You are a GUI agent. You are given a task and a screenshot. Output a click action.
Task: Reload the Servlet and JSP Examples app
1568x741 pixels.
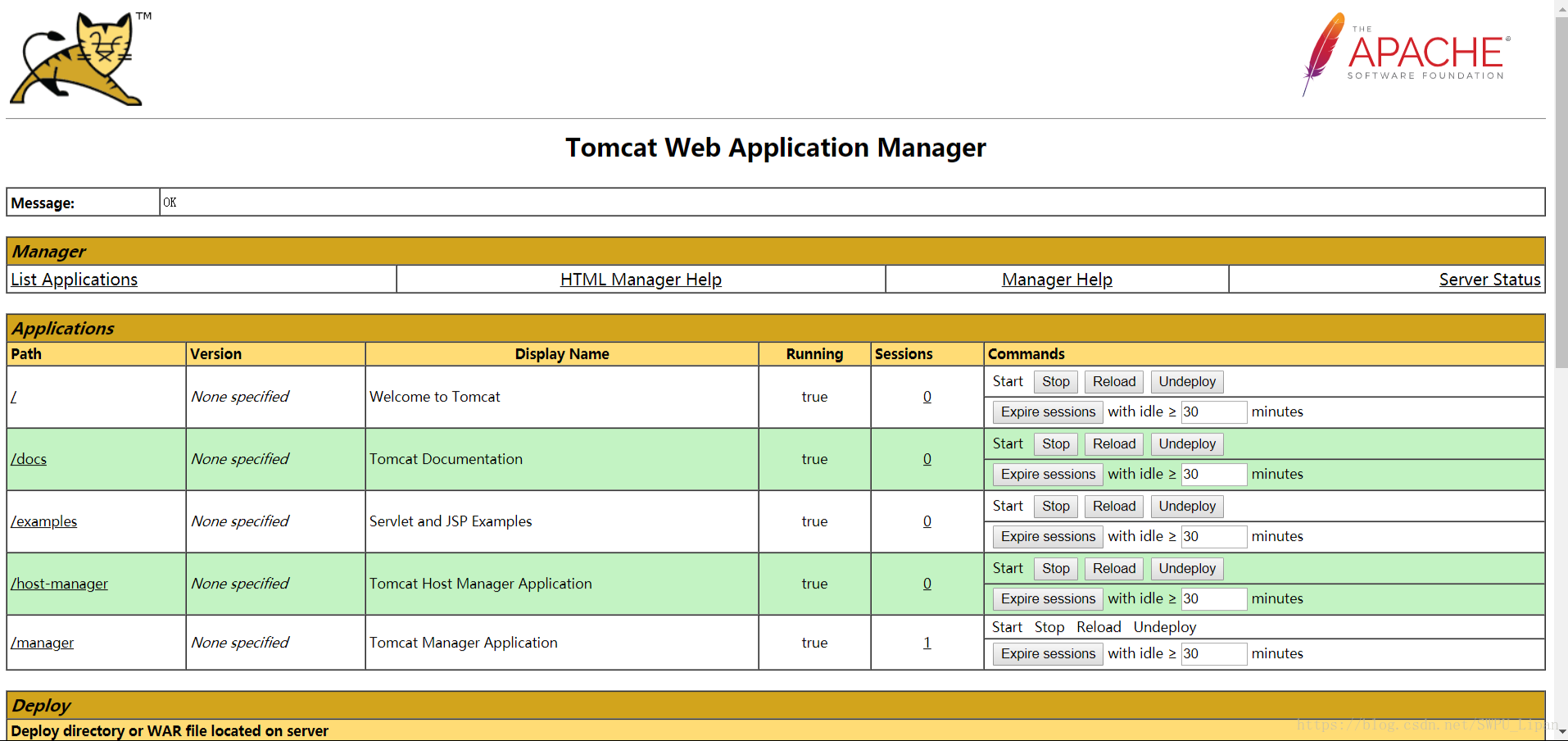[x=1114, y=507]
